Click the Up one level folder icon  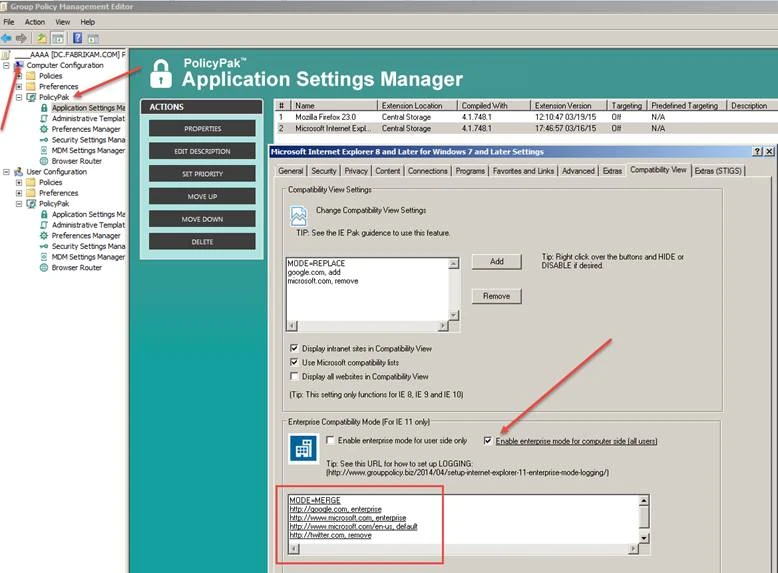point(42,38)
